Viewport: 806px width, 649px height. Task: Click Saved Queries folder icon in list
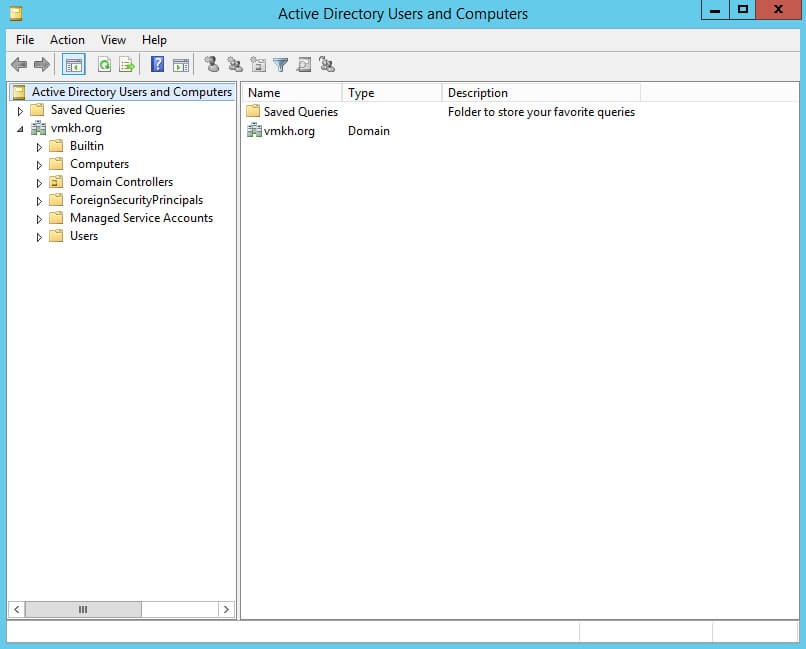pos(253,111)
